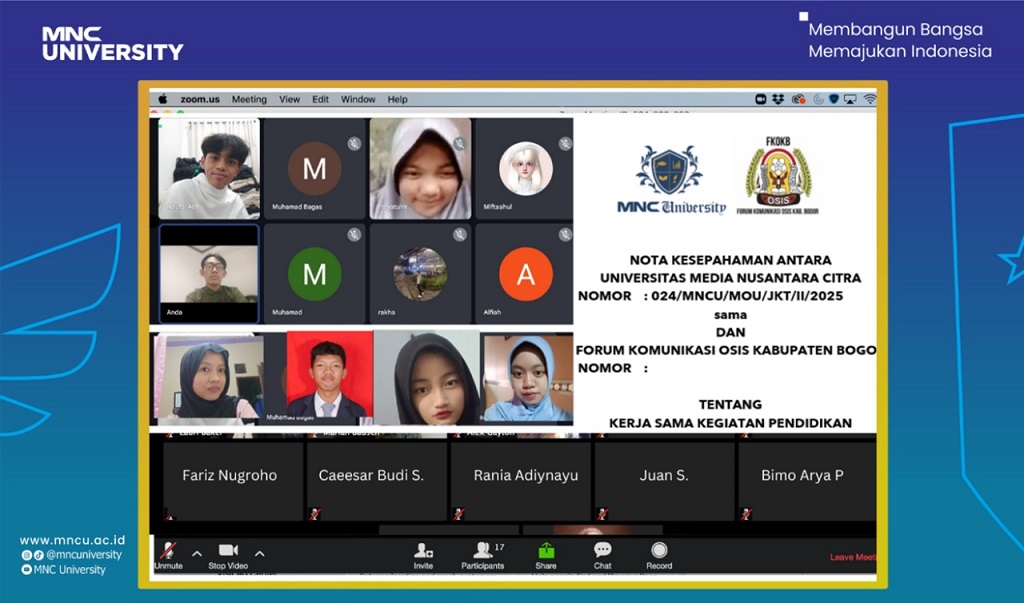
Task: Click the Invite icon in the Zoom toolbar
Action: coord(423,550)
